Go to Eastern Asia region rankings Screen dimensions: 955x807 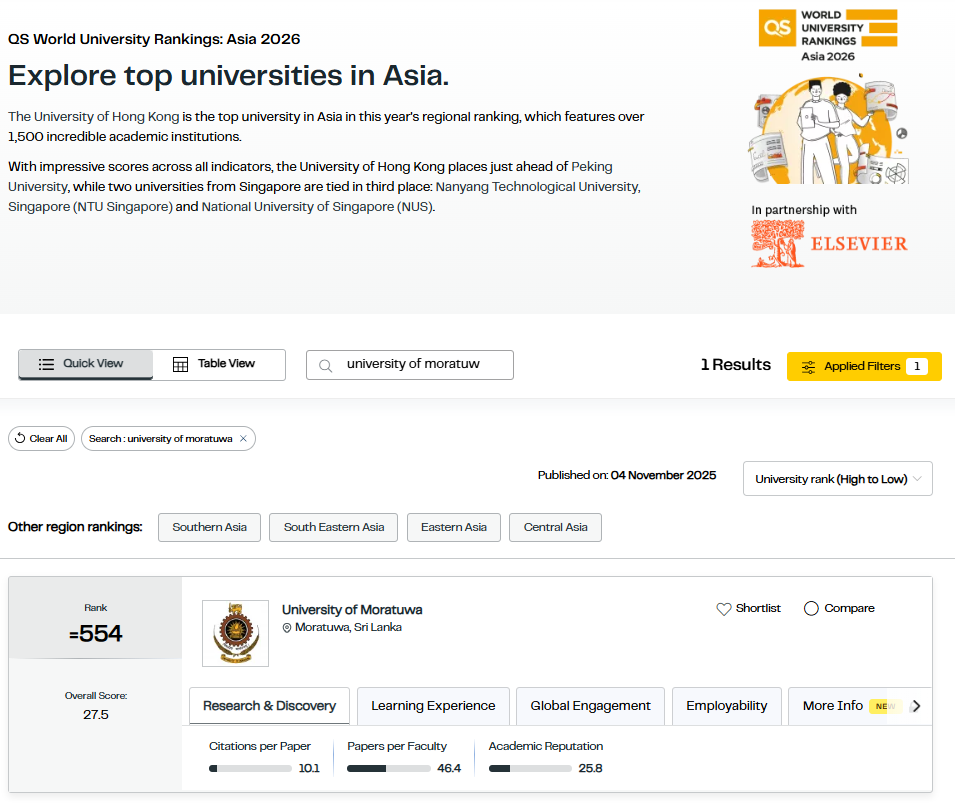pyautogui.click(x=454, y=527)
